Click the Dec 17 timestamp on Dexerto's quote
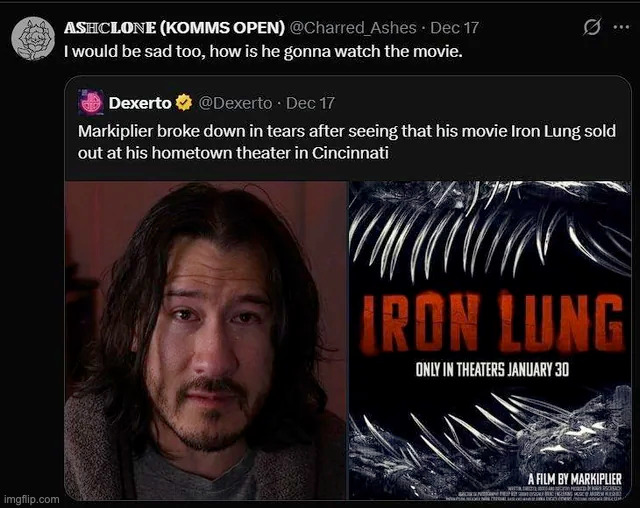The height and width of the screenshot is (508, 640). tap(310, 103)
